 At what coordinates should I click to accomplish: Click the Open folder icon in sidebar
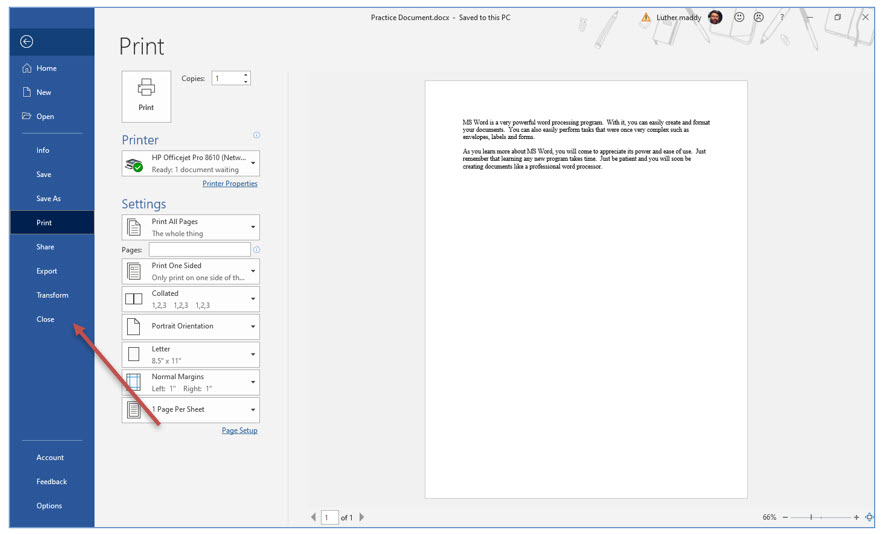pos(26,116)
